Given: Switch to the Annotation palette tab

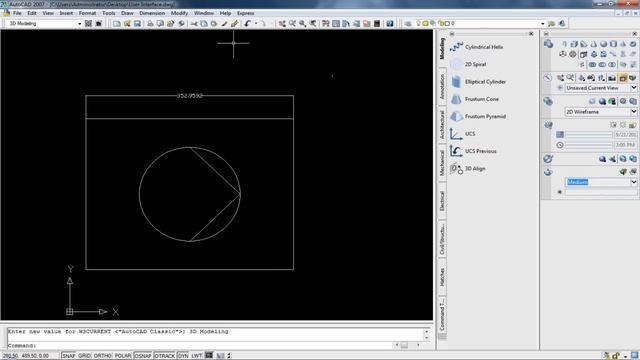Looking at the screenshot, I should tap(442, 87).
